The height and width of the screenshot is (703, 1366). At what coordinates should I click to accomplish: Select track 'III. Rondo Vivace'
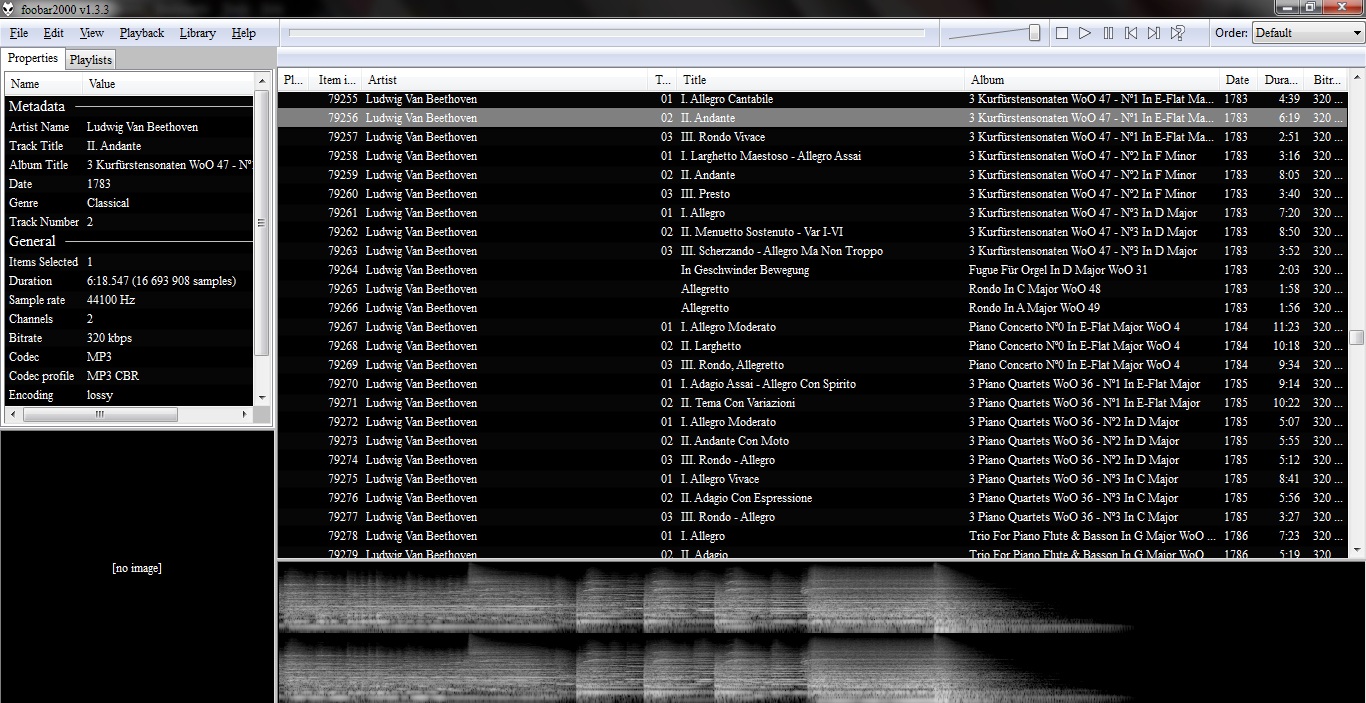point(812,137)
